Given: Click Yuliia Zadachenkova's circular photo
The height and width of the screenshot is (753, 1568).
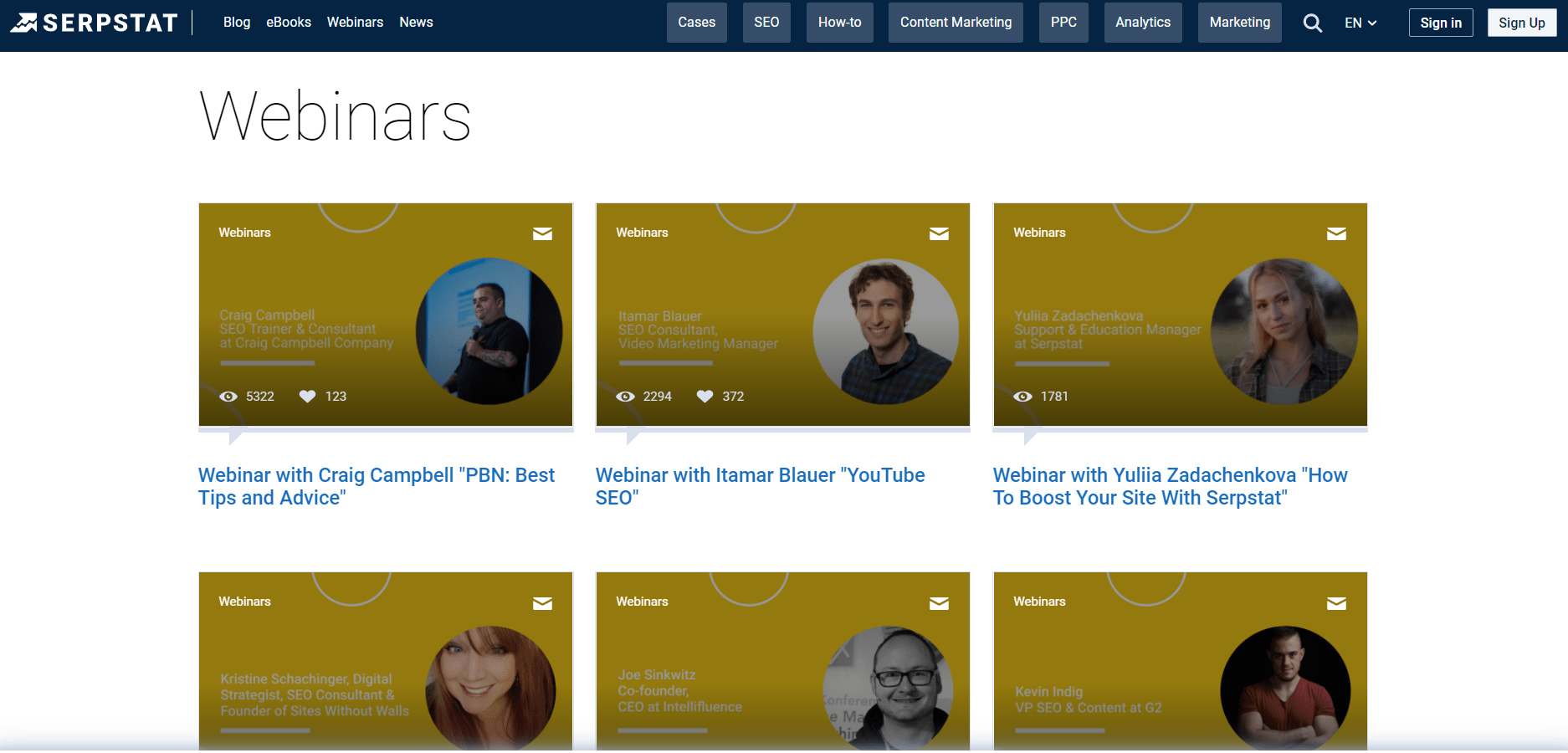Looking at the screenshot, I should (1284, 331).
